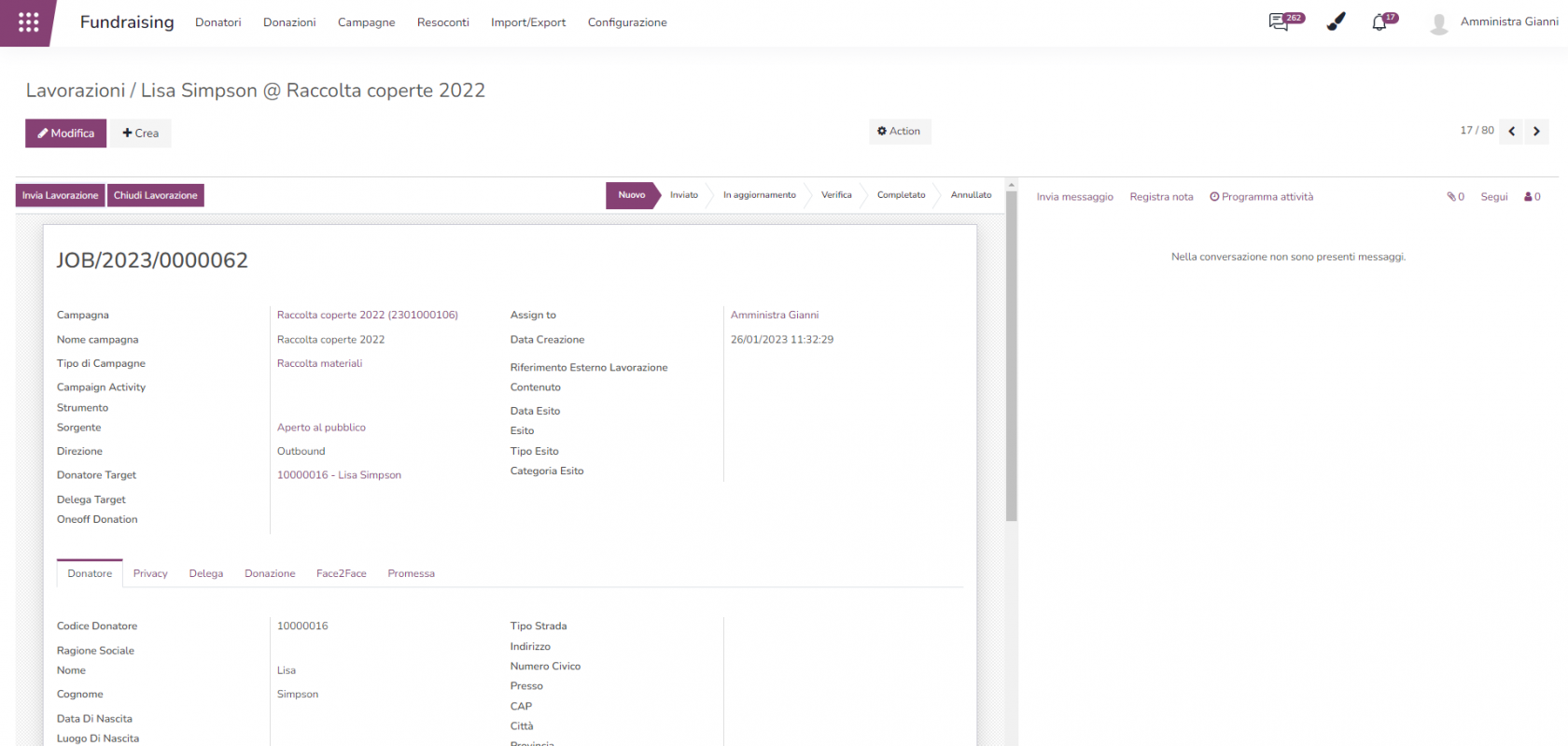Viewport: 1568px width, 746px height.
Task: Open the Lisa Simpson donor link
Action: click(x=339, y=475)
